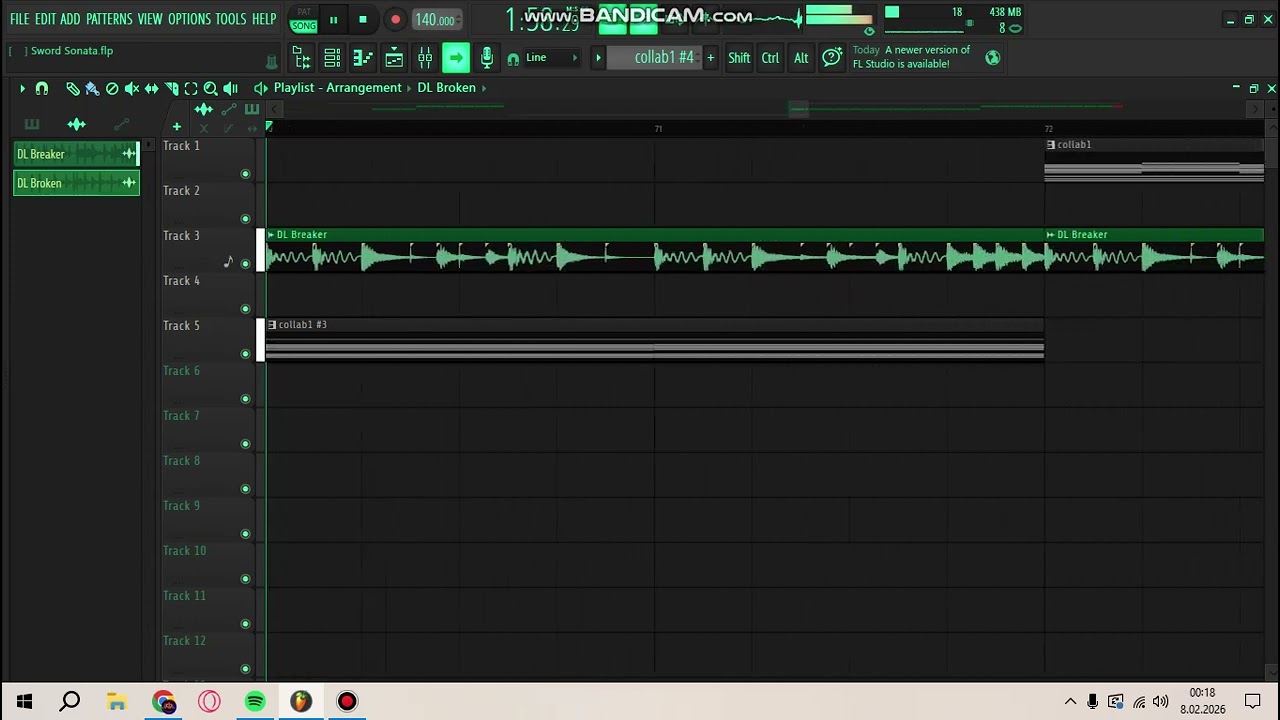1280x720 pixels.
Task: Select the playlist Zoom tool
Action: coord(210,89)
